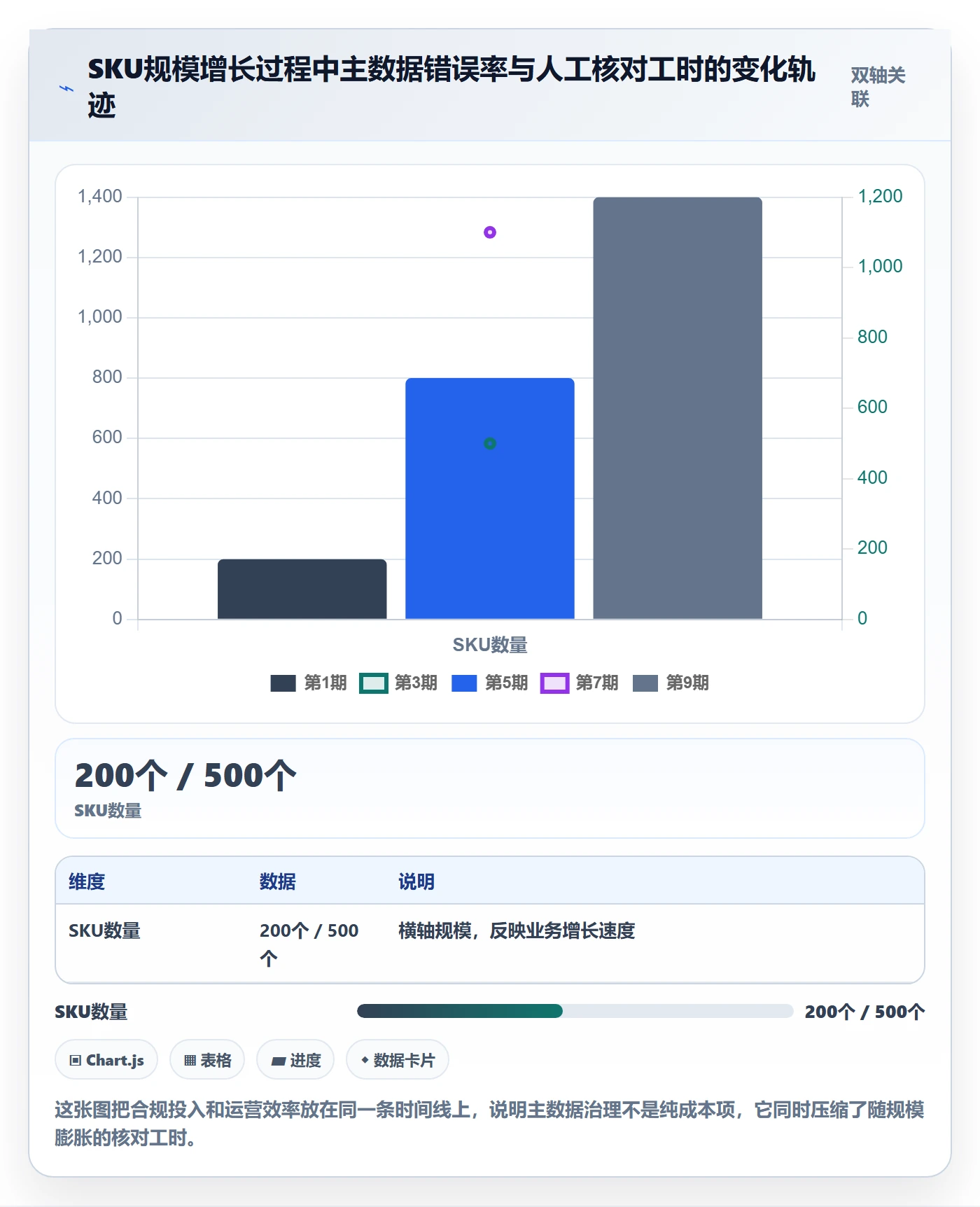Click the 说明 column header

(416, 881)
